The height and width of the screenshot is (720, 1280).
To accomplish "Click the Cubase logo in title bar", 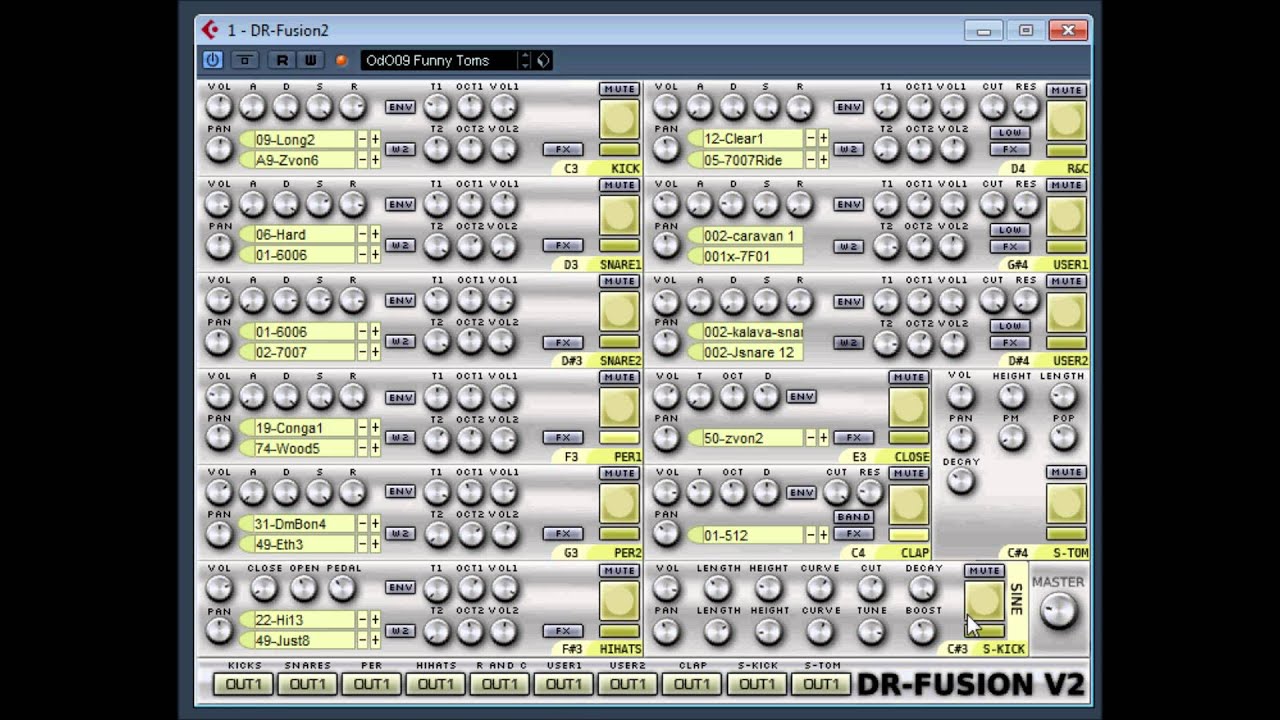I will point(209,30).
